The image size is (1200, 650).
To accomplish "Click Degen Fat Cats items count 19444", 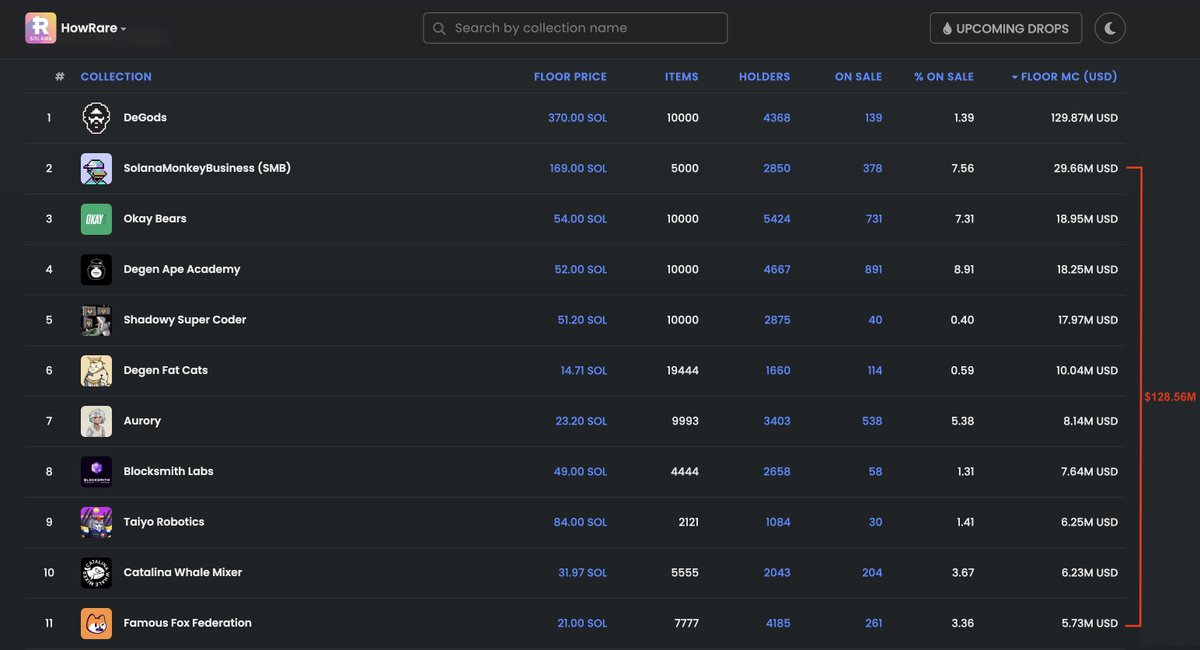I will click(682, 370).
